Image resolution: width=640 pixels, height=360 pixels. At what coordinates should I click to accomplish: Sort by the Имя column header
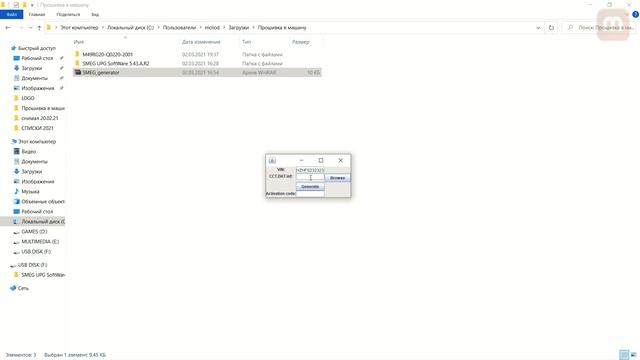[x=78, y=42]
